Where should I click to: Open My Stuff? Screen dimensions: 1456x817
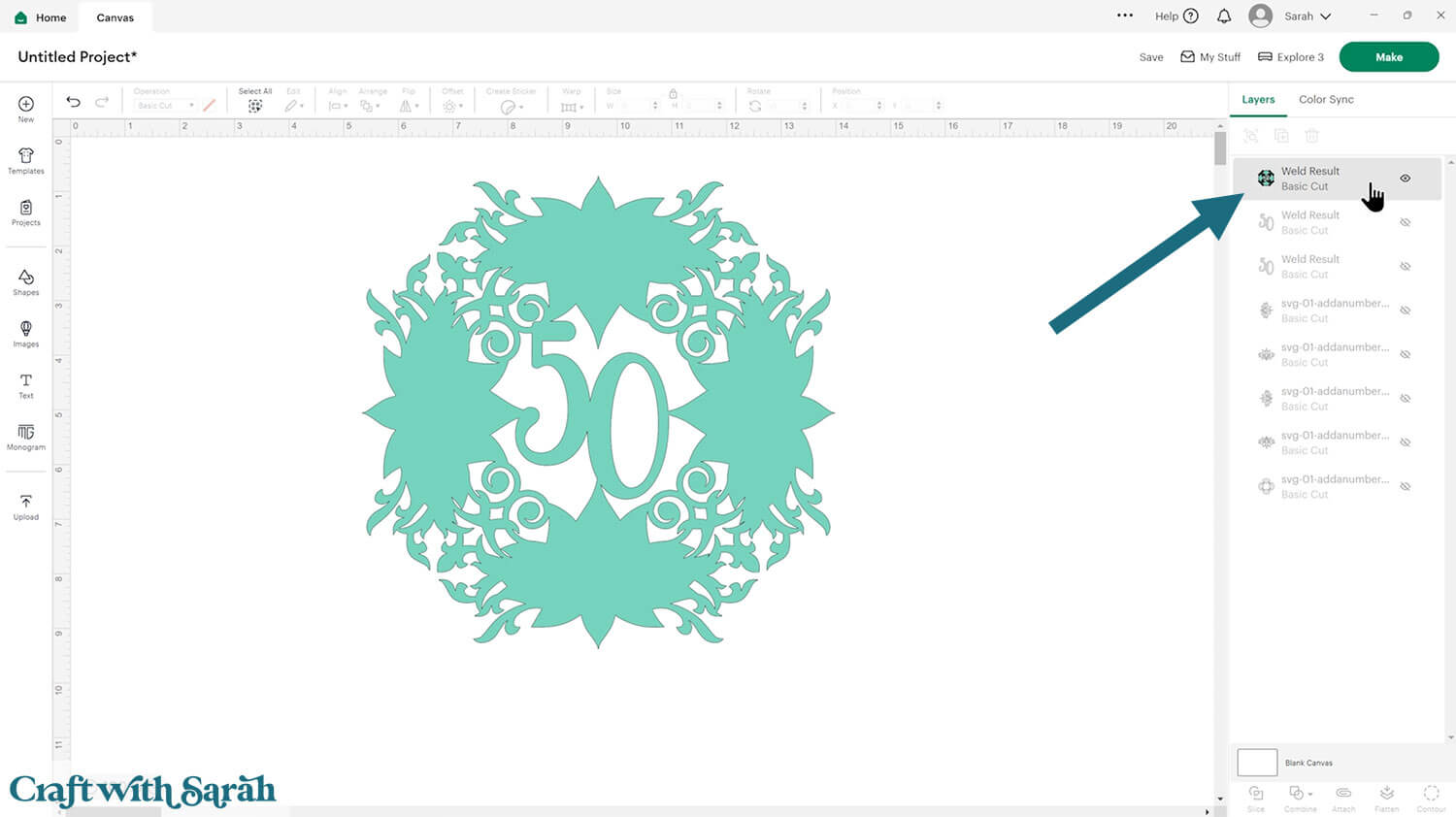[x=1210, y=57]
